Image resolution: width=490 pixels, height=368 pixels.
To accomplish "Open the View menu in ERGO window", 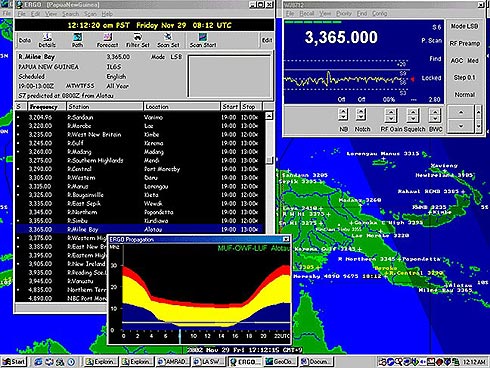I will pos(51,14).
